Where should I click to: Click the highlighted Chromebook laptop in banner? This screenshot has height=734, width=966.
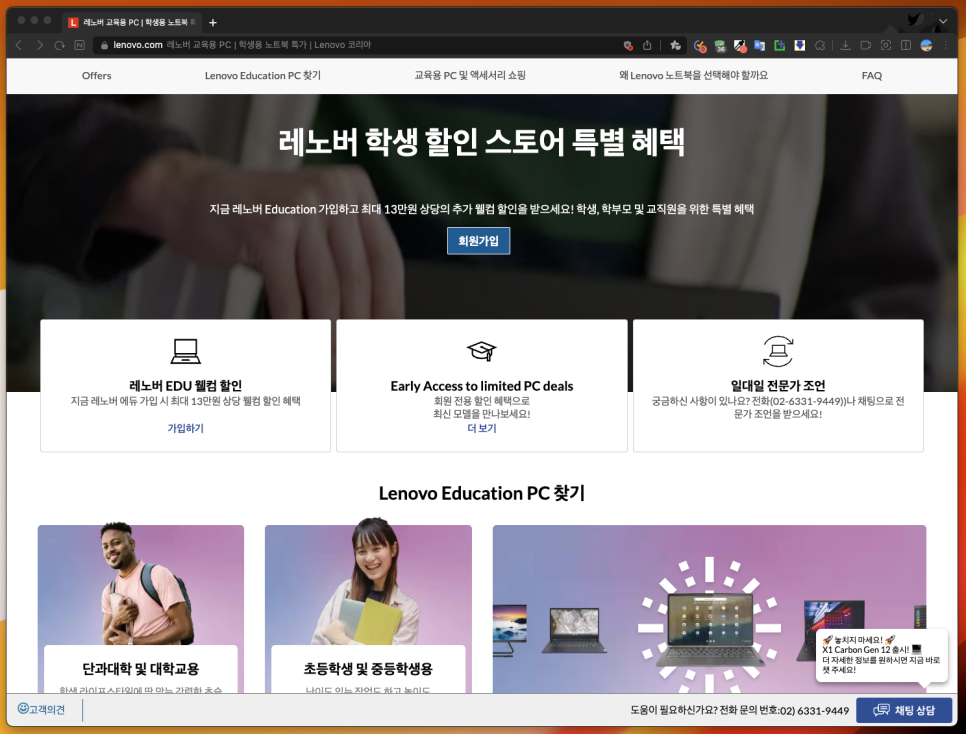[x=710, y=629]
